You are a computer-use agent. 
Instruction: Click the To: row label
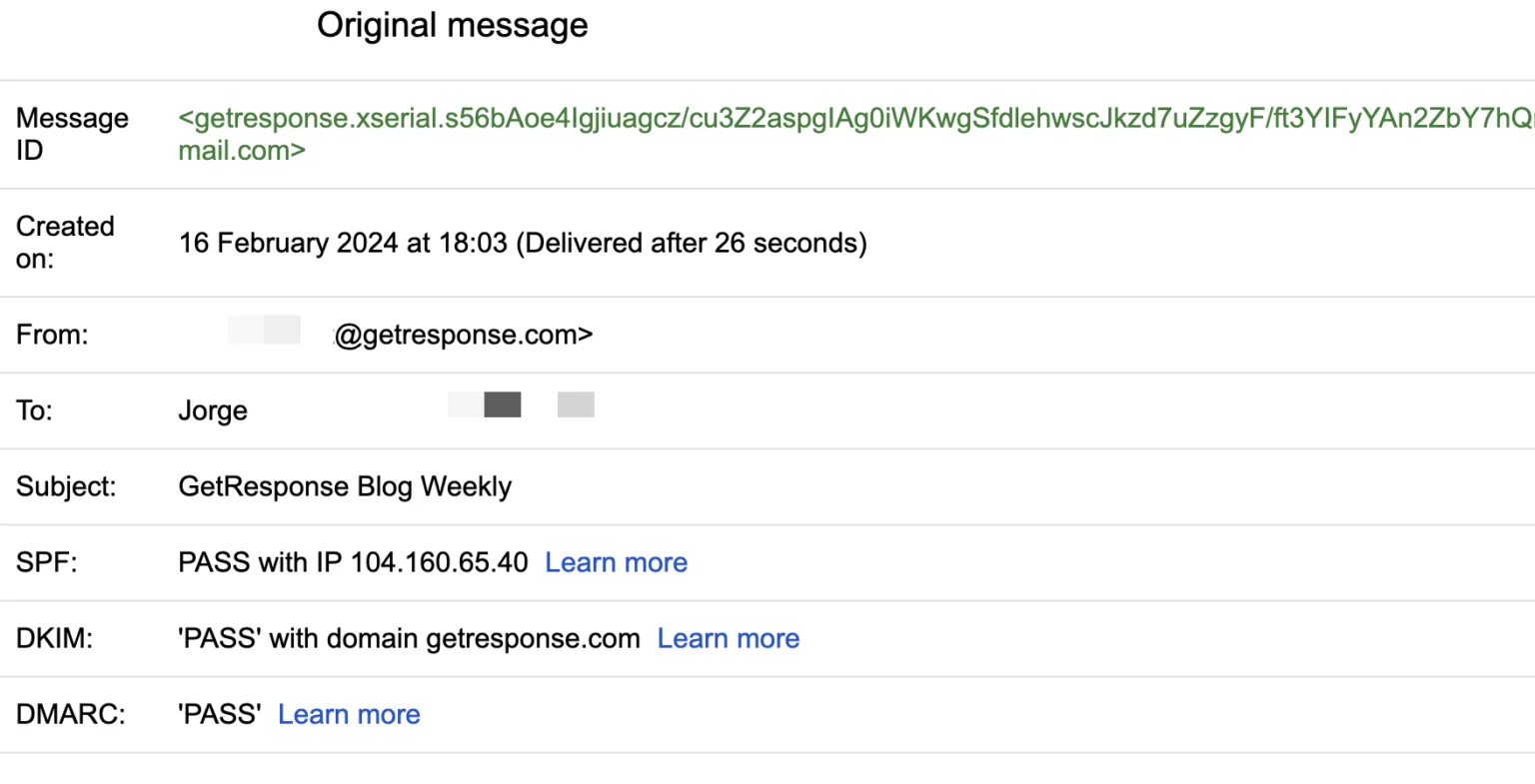tap(34, 410)
